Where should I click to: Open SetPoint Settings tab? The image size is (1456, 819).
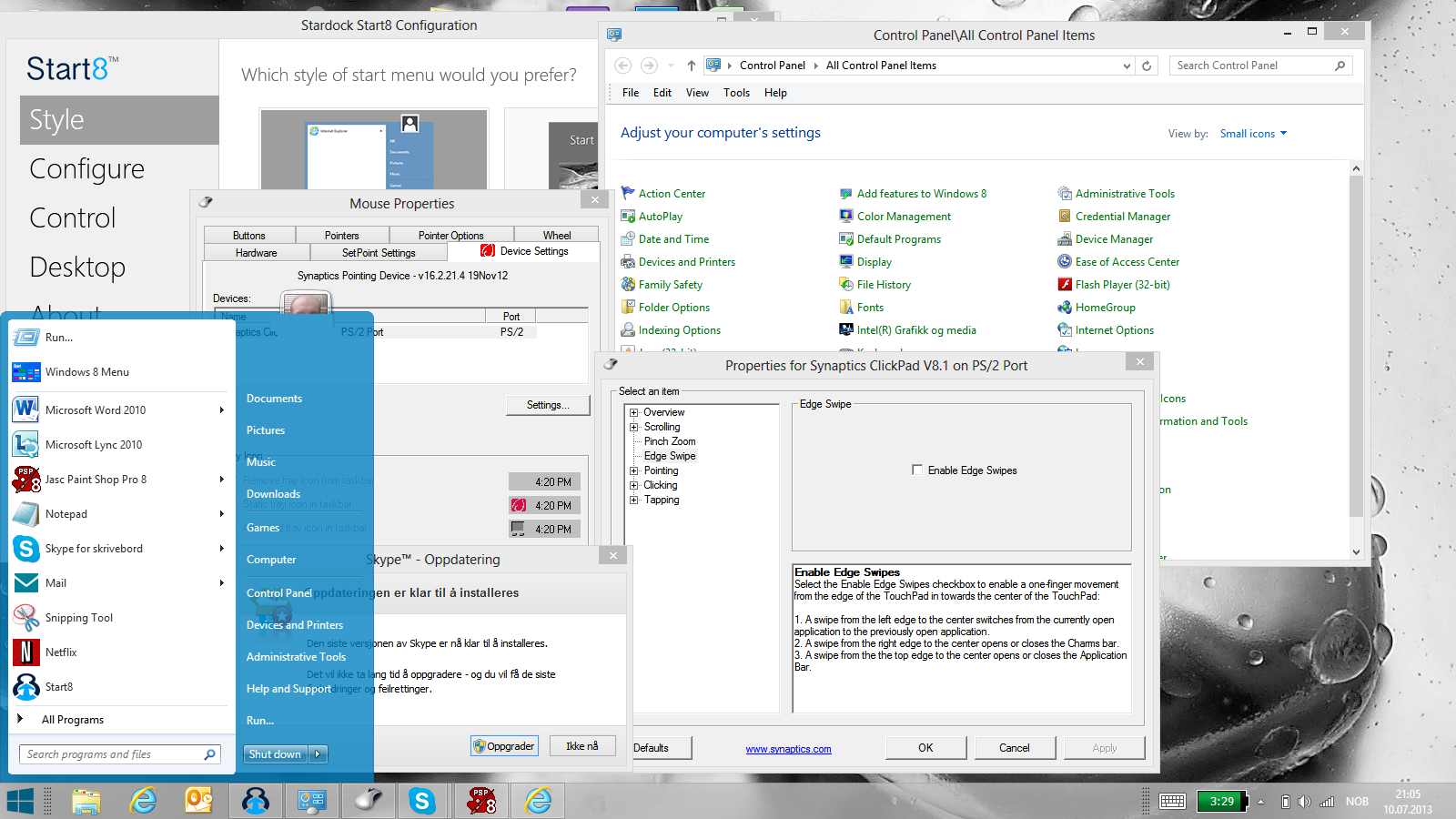[379, 253]
